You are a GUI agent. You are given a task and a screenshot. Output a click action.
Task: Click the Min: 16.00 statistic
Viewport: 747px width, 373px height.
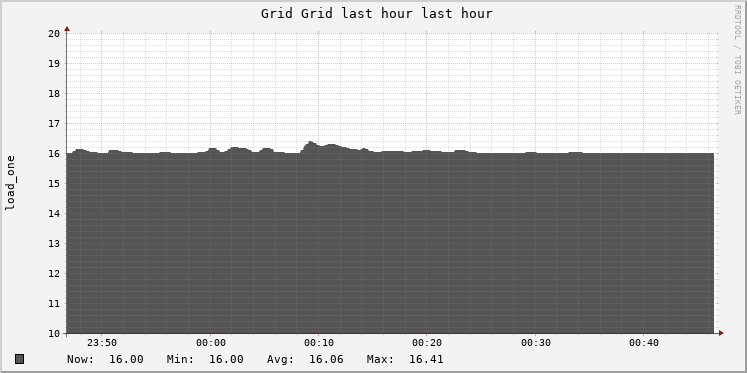point(205,359)
